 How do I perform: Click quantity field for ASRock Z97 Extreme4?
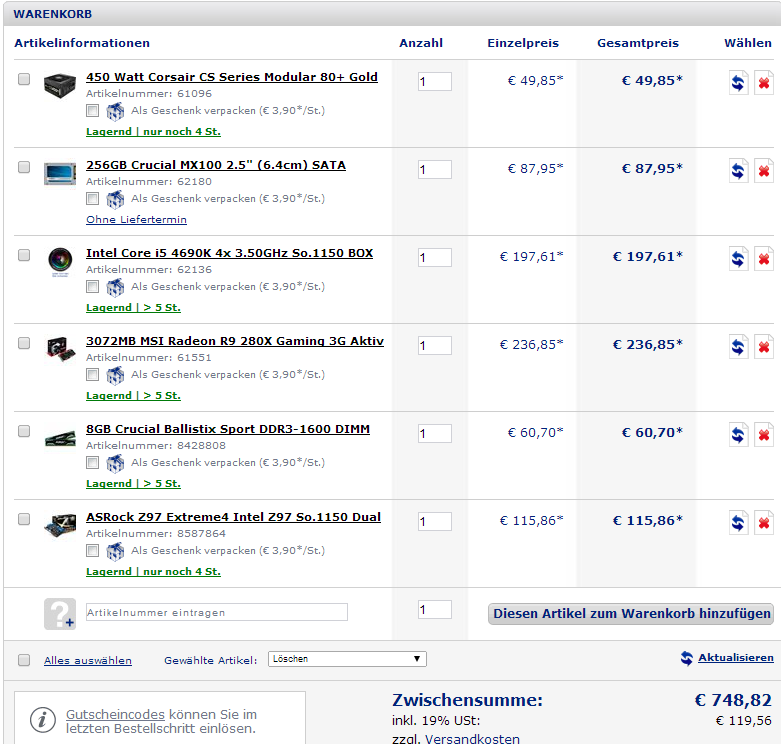(x=435, y=521)
